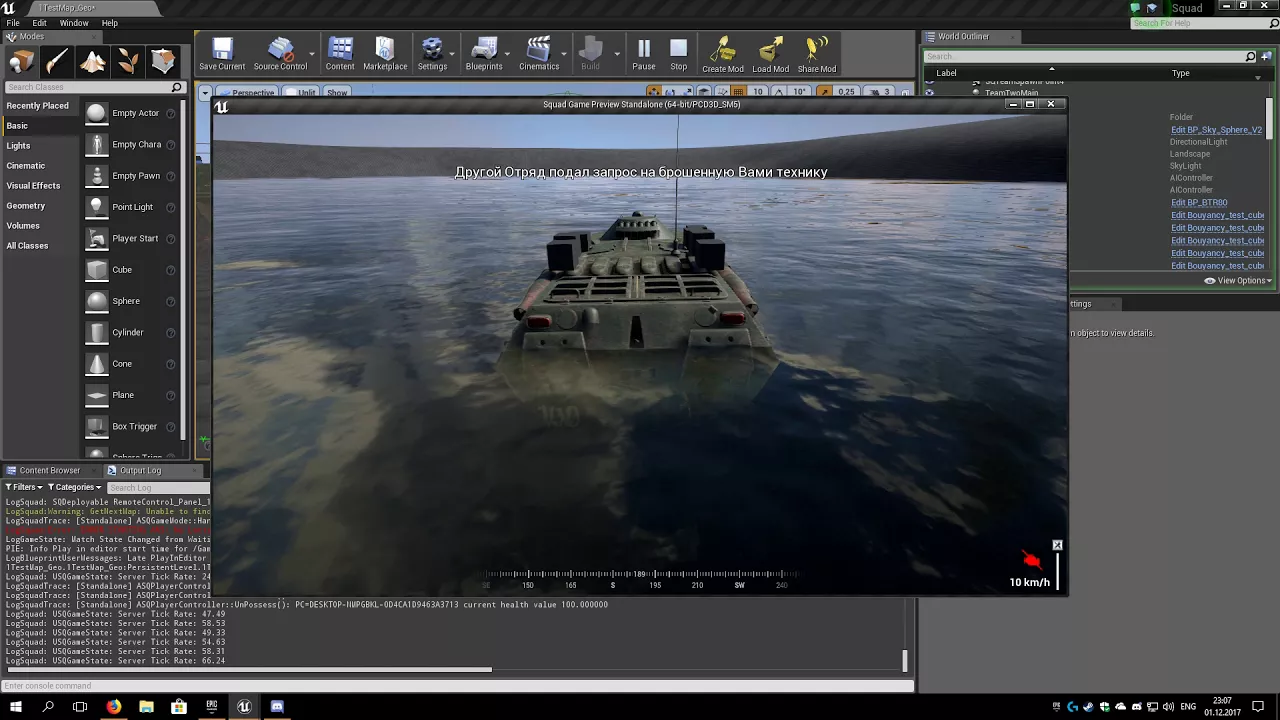Add Point Light from the placement list
This screenshot has height=720, width=1280.
[x=131, y=207]
